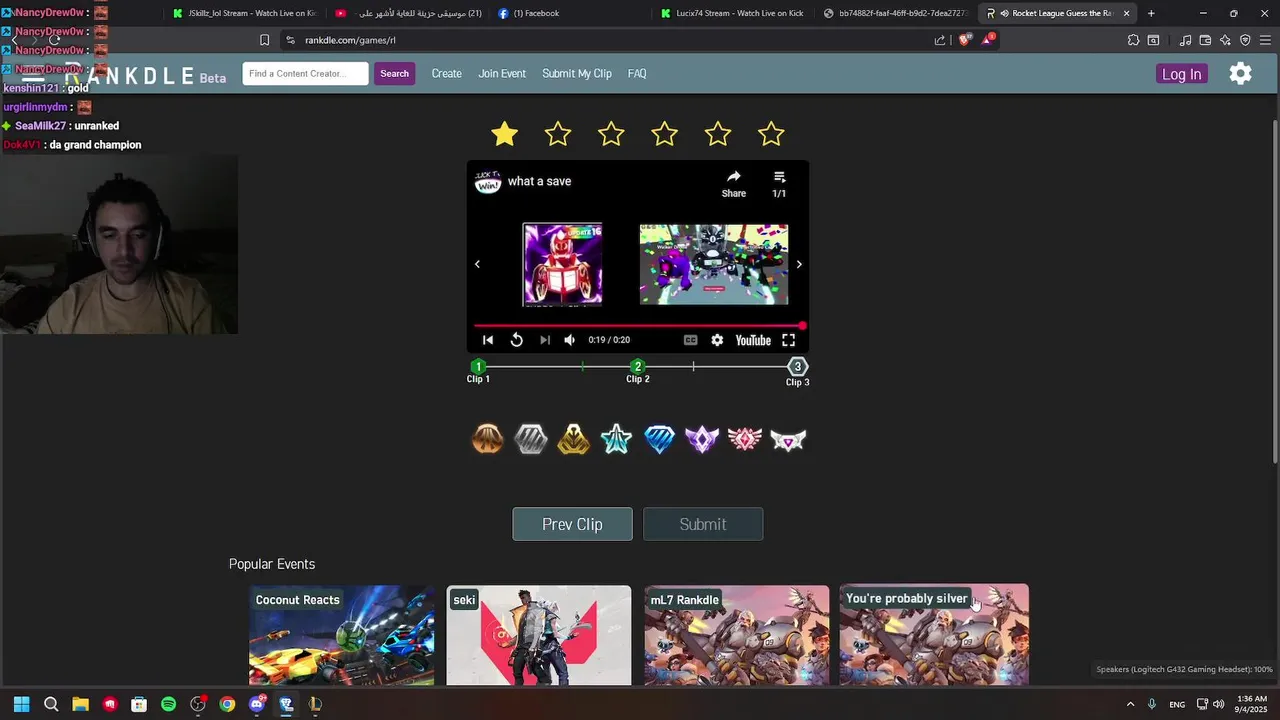Open the FAQ page
This screenshot has width=1280, height=720.
[637, 73]
